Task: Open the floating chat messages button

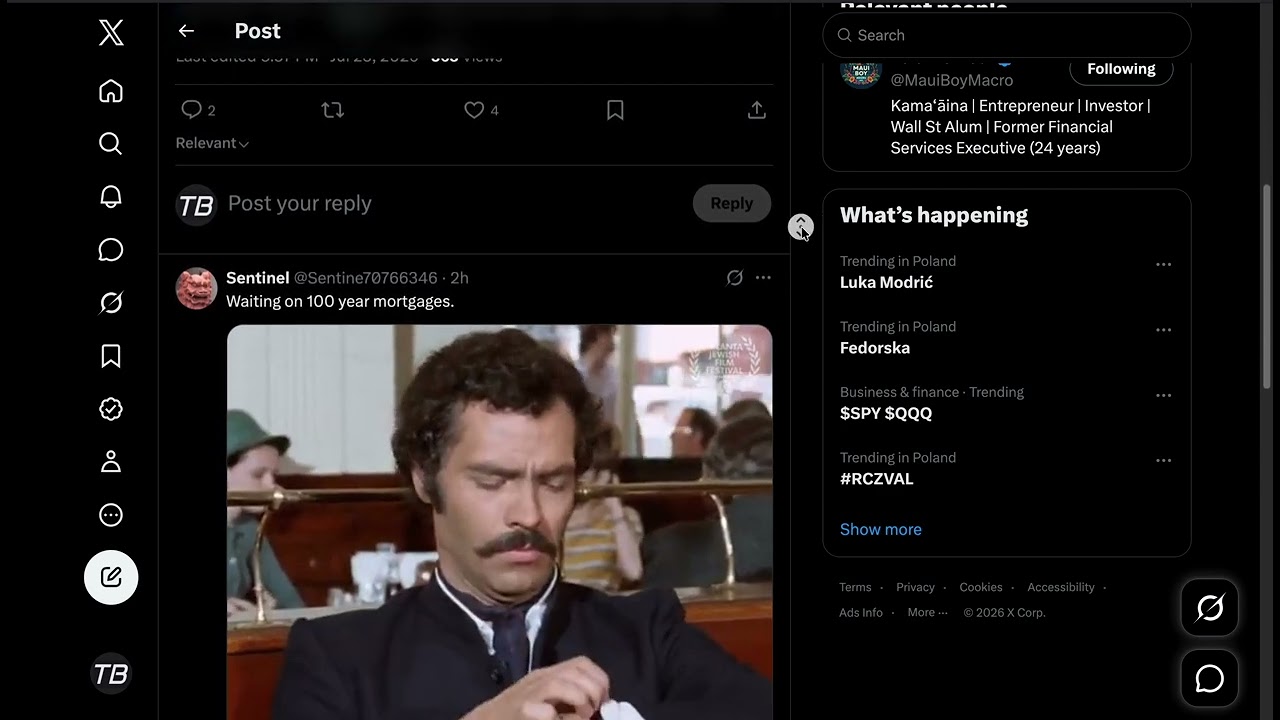Action: (1210, 678)
